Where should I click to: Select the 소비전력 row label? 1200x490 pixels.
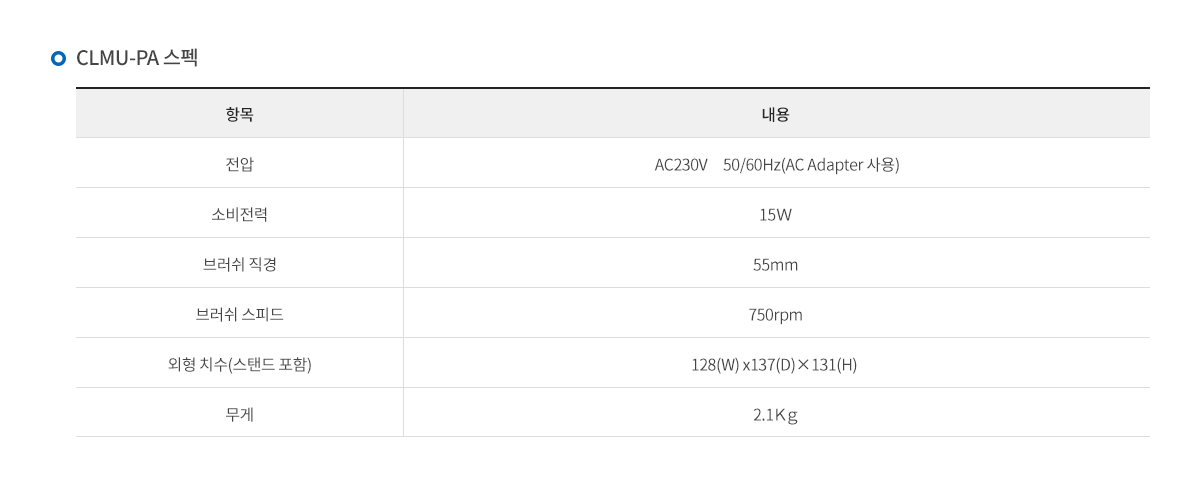240,214
